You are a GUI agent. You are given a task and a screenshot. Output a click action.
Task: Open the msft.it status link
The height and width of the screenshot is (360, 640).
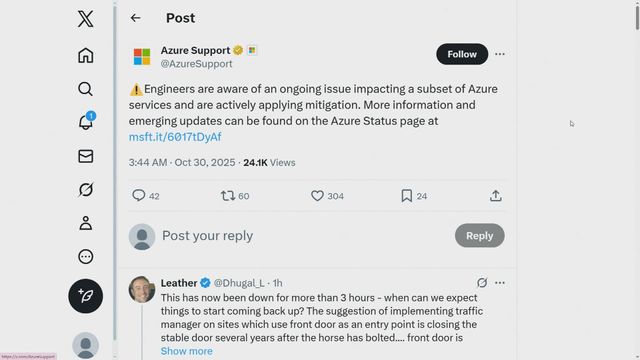coord(175,137)
